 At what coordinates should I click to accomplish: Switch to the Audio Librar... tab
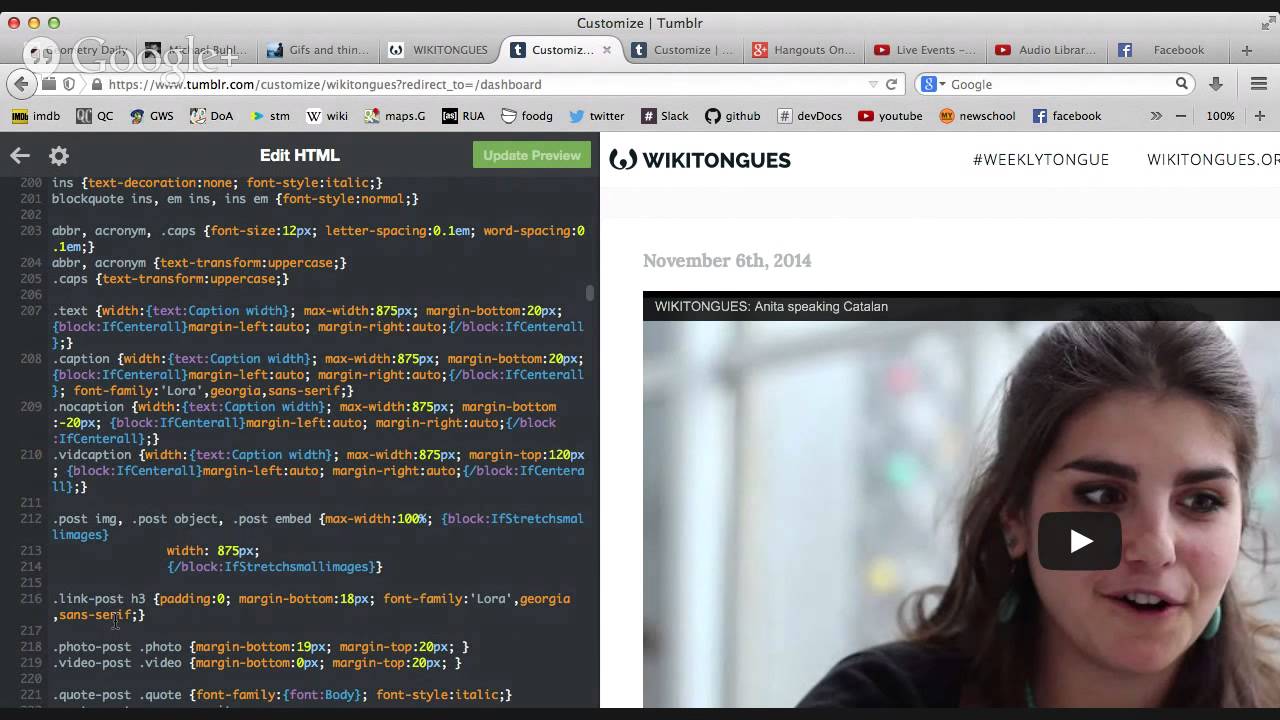coord(1047,50)
